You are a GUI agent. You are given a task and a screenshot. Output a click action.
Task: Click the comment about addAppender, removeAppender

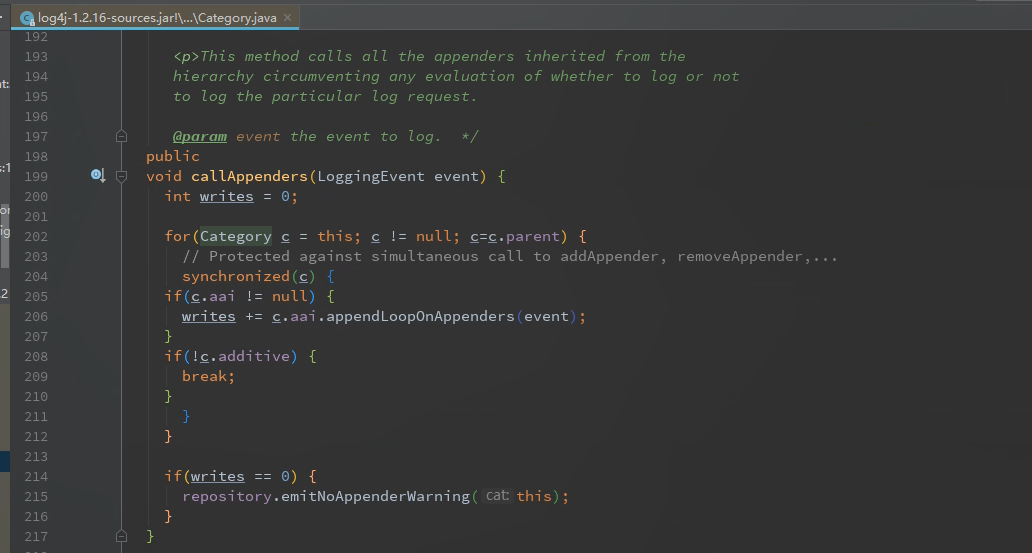pos(509,257)
